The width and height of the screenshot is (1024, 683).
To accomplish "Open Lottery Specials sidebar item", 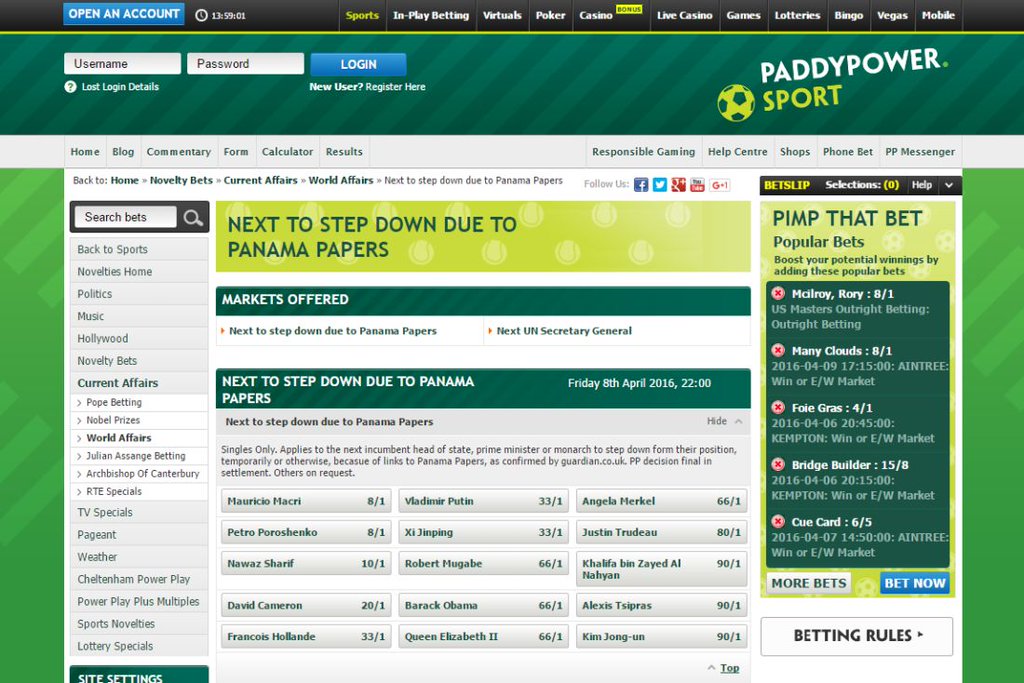I will point(139,646).
